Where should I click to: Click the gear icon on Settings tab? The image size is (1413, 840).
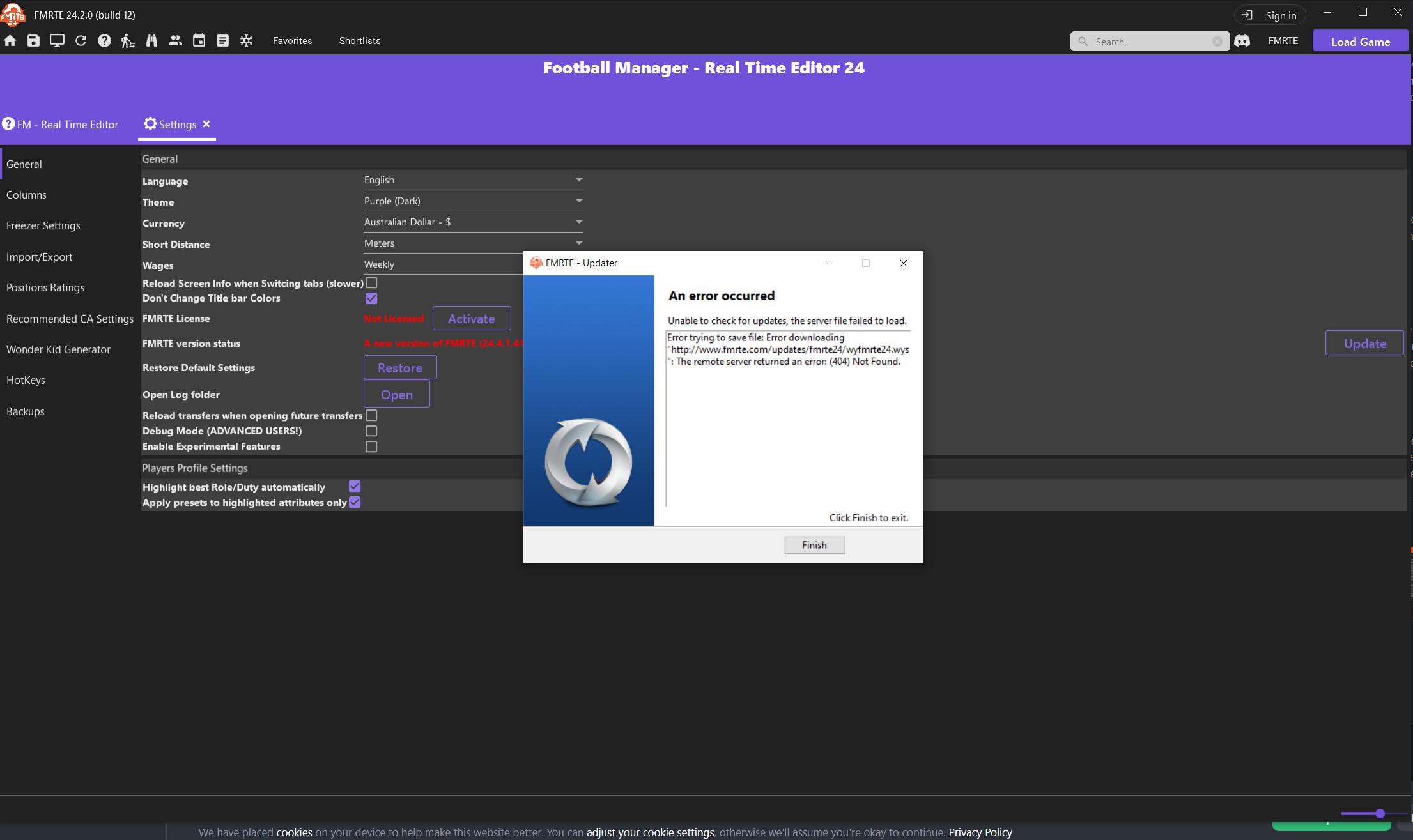(x=150, y=124)
